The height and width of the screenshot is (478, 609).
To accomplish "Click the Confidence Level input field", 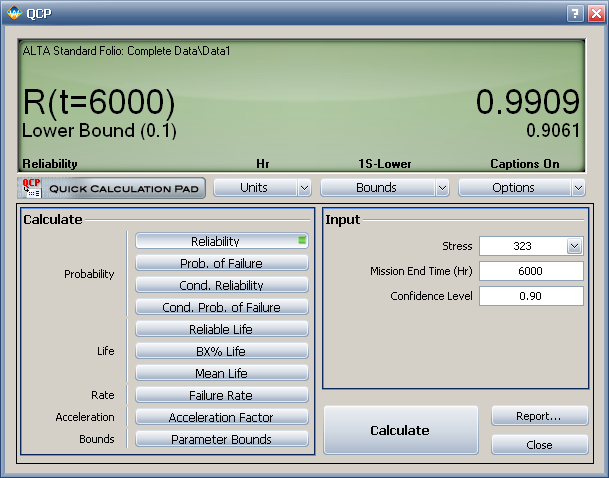I will point(530,296).
